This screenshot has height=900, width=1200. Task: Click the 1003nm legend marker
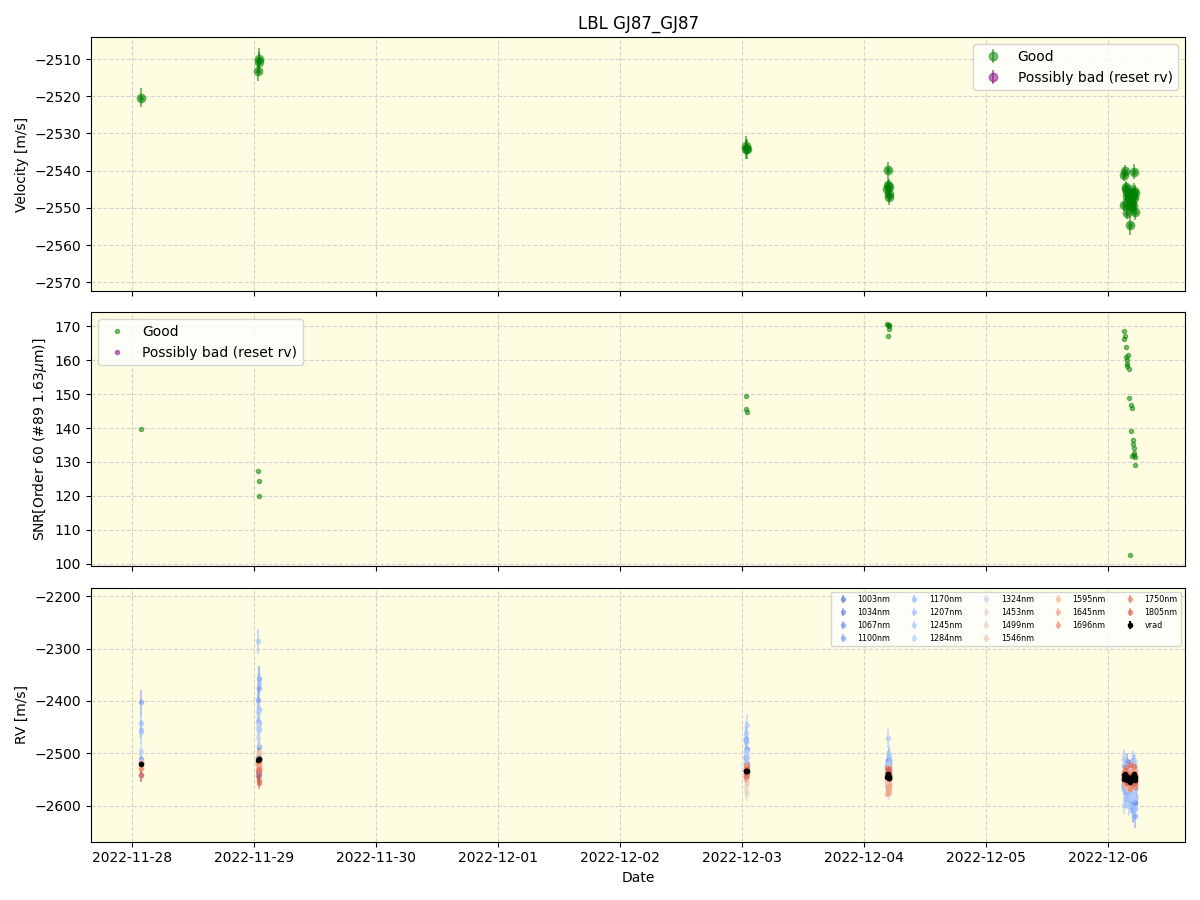pyautogui.click(x=843, y=599)
